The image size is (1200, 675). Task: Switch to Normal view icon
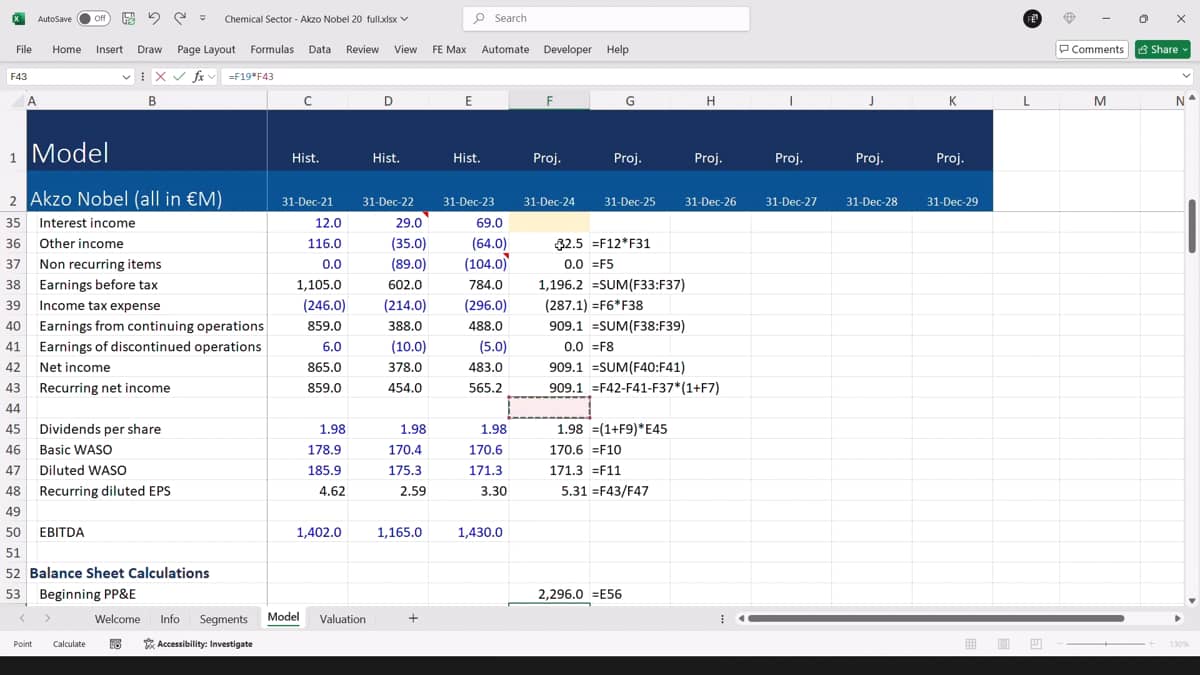pyautogui.click(x=970, y=644)
